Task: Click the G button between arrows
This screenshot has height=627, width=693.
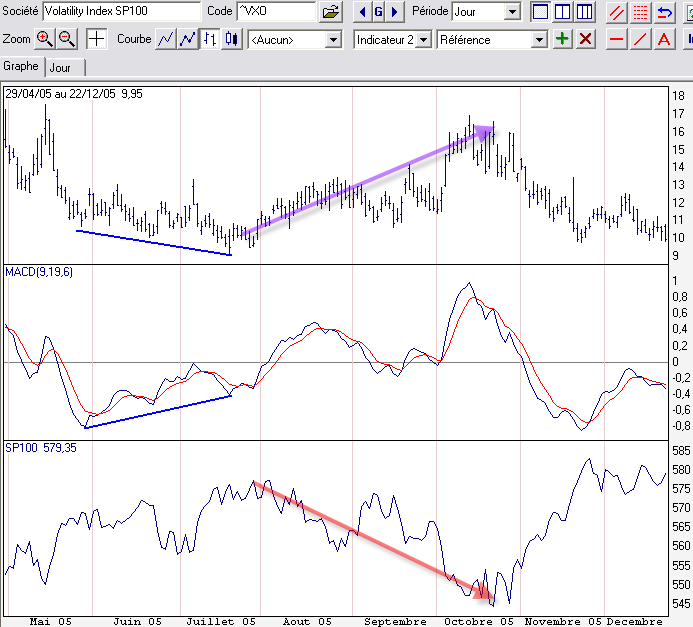Action: point(378,12)
